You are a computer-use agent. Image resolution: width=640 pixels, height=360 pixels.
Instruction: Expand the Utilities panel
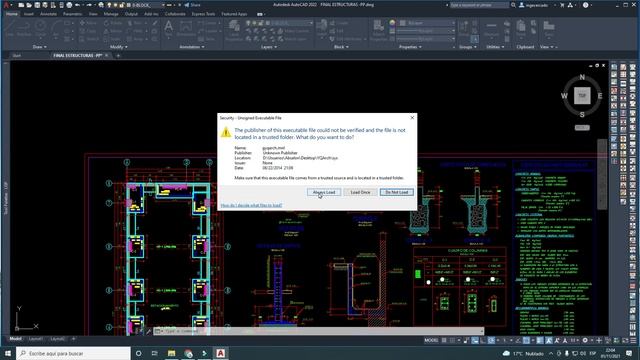point(495,47)
